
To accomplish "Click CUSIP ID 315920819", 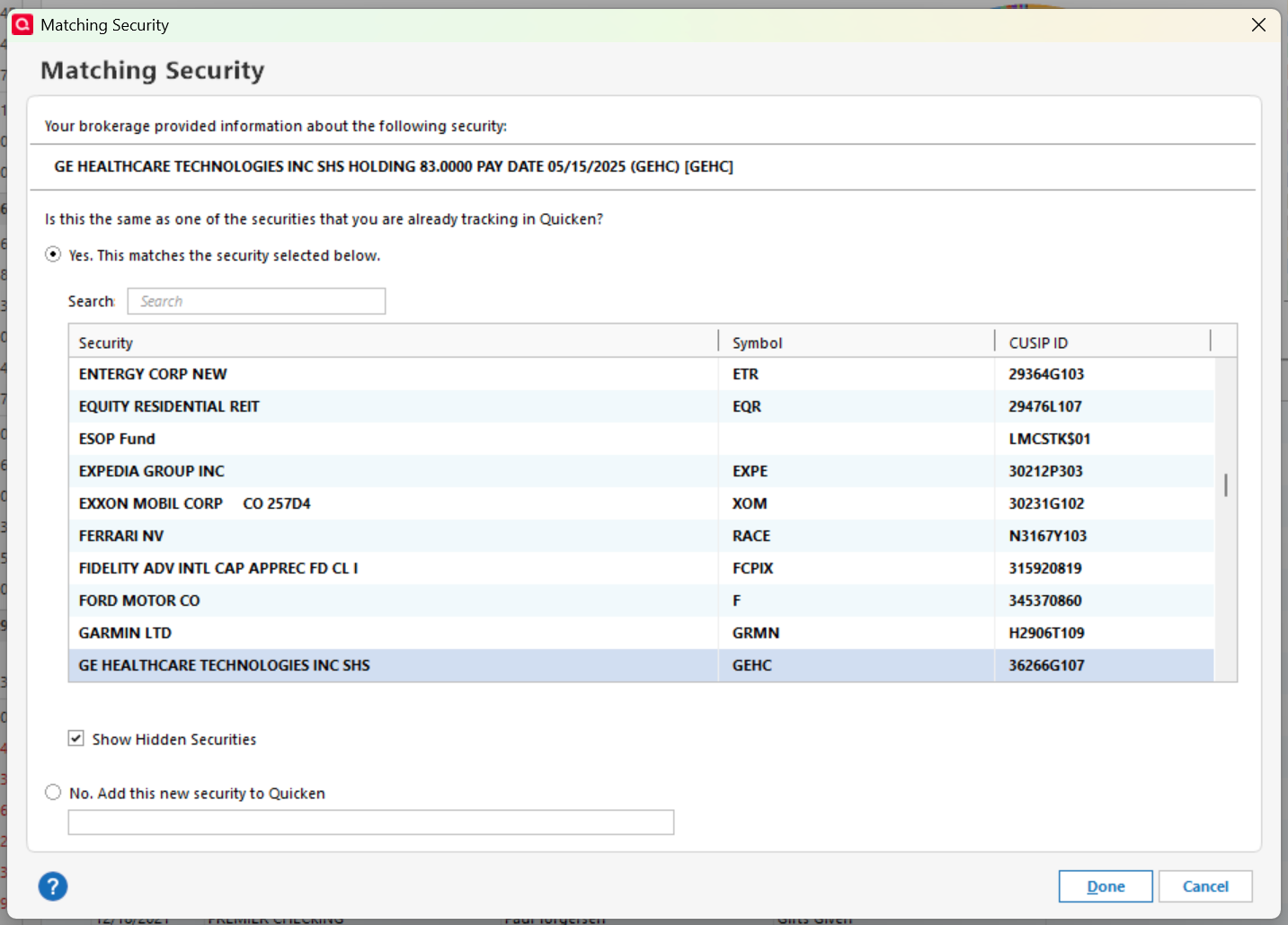I will [1045, 568].
